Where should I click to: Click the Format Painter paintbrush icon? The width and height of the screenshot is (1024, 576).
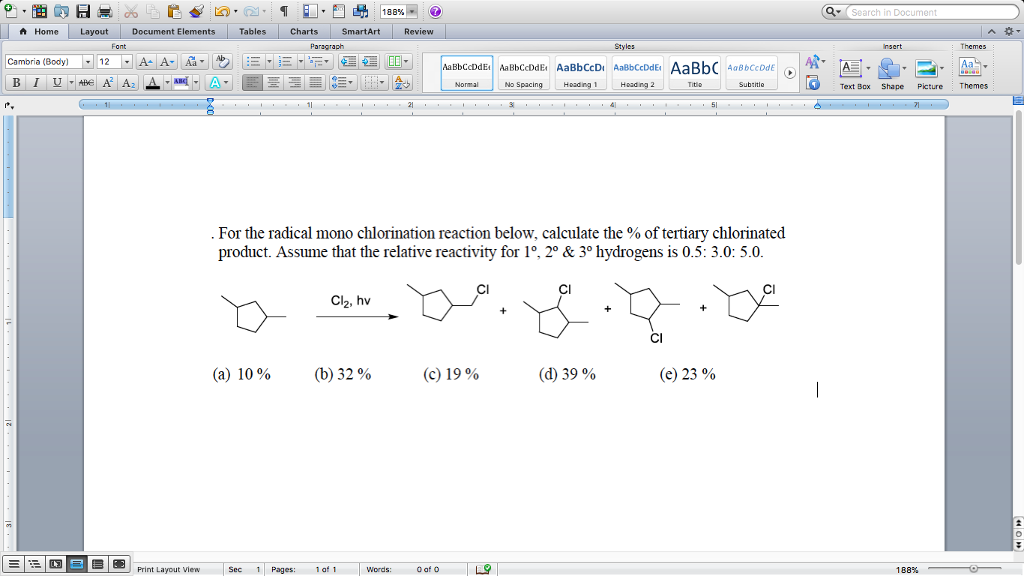[196, 12]
